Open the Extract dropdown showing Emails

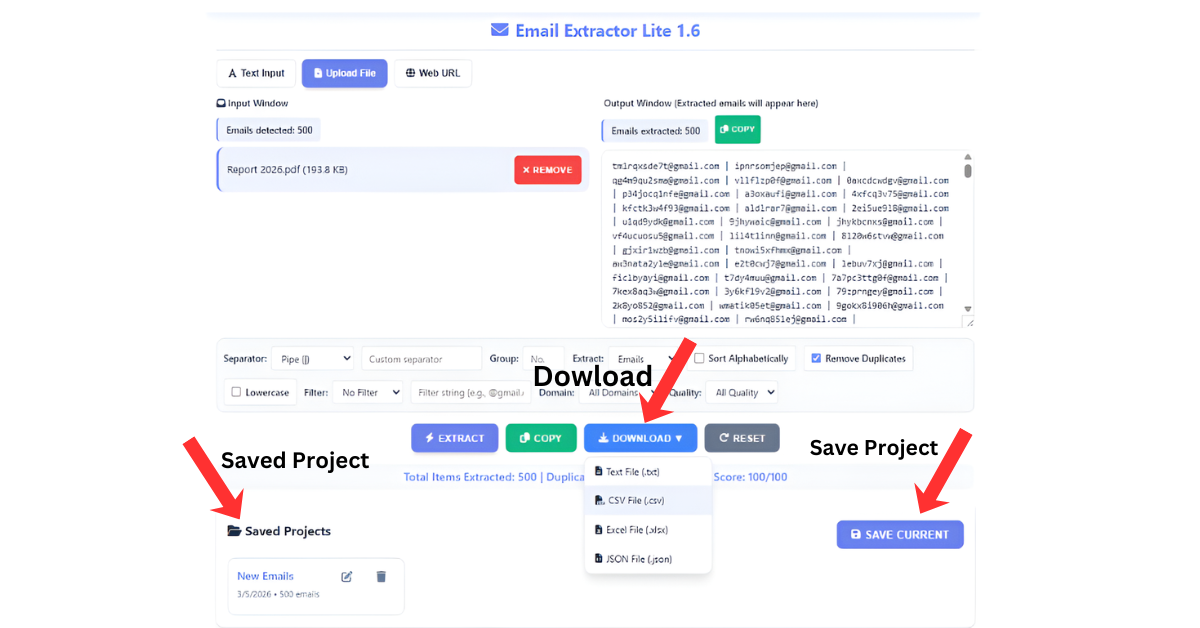[x=644, y=358]
